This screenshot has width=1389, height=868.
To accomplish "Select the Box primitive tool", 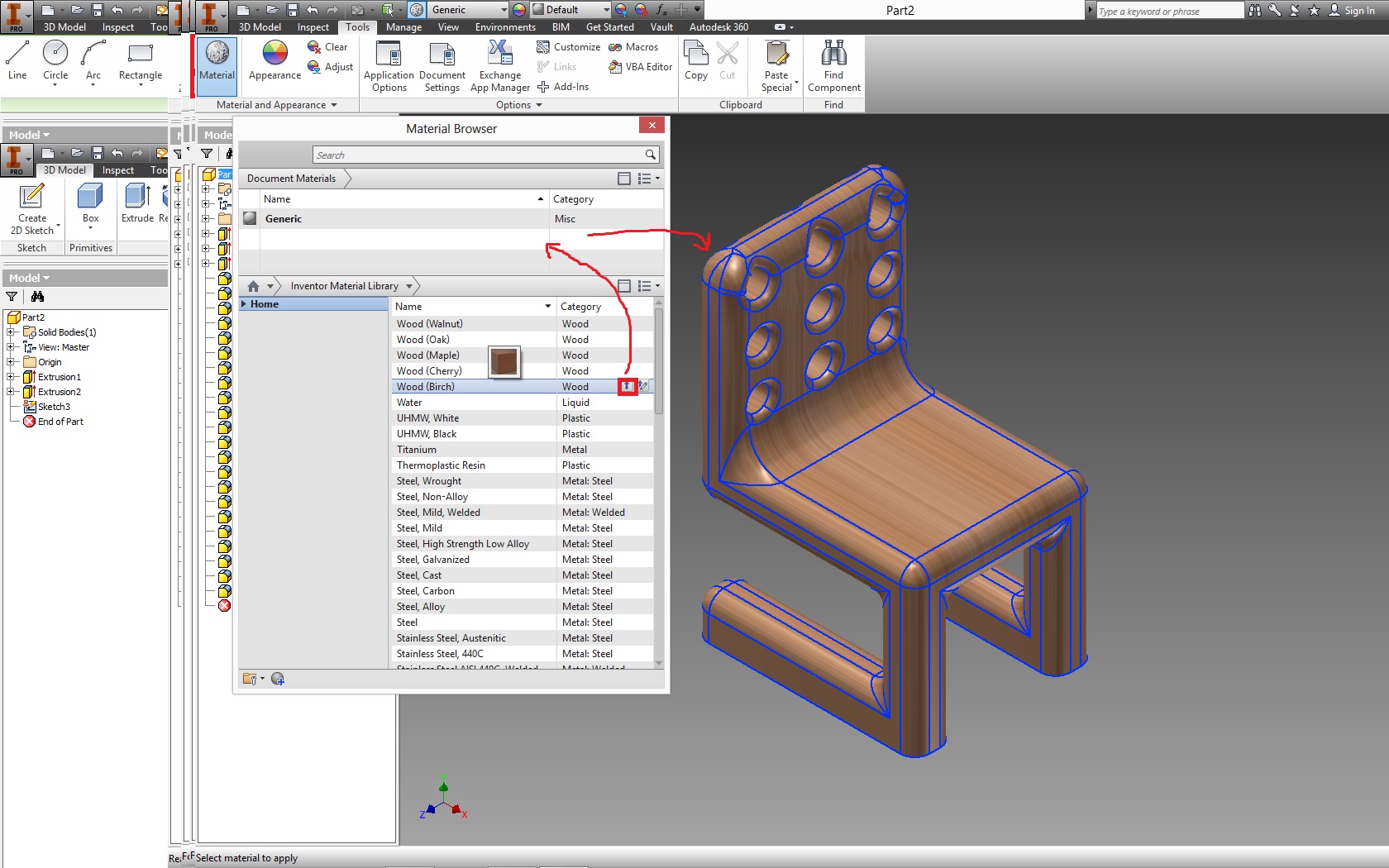I will pos(90,203).
